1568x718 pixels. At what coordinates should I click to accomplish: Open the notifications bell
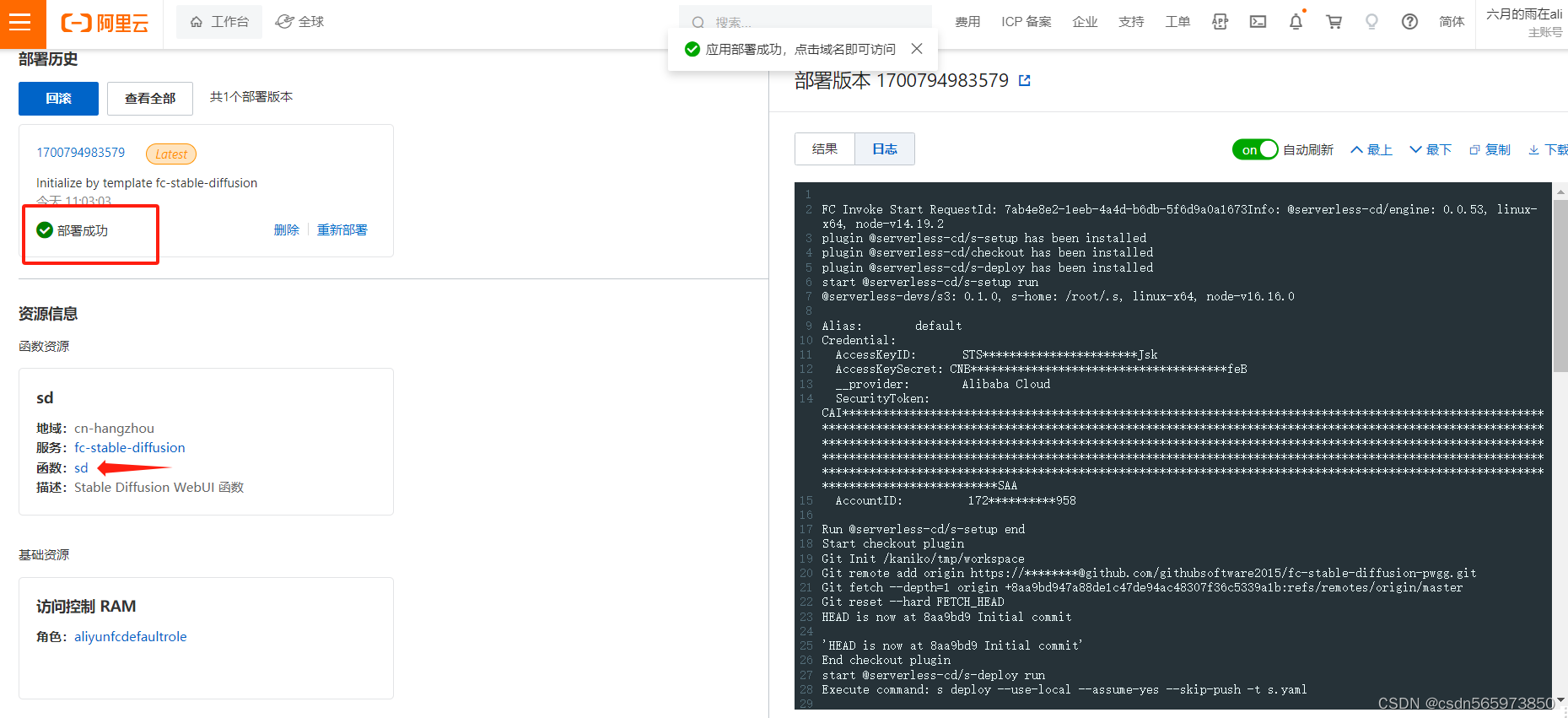click(1296, 22)
